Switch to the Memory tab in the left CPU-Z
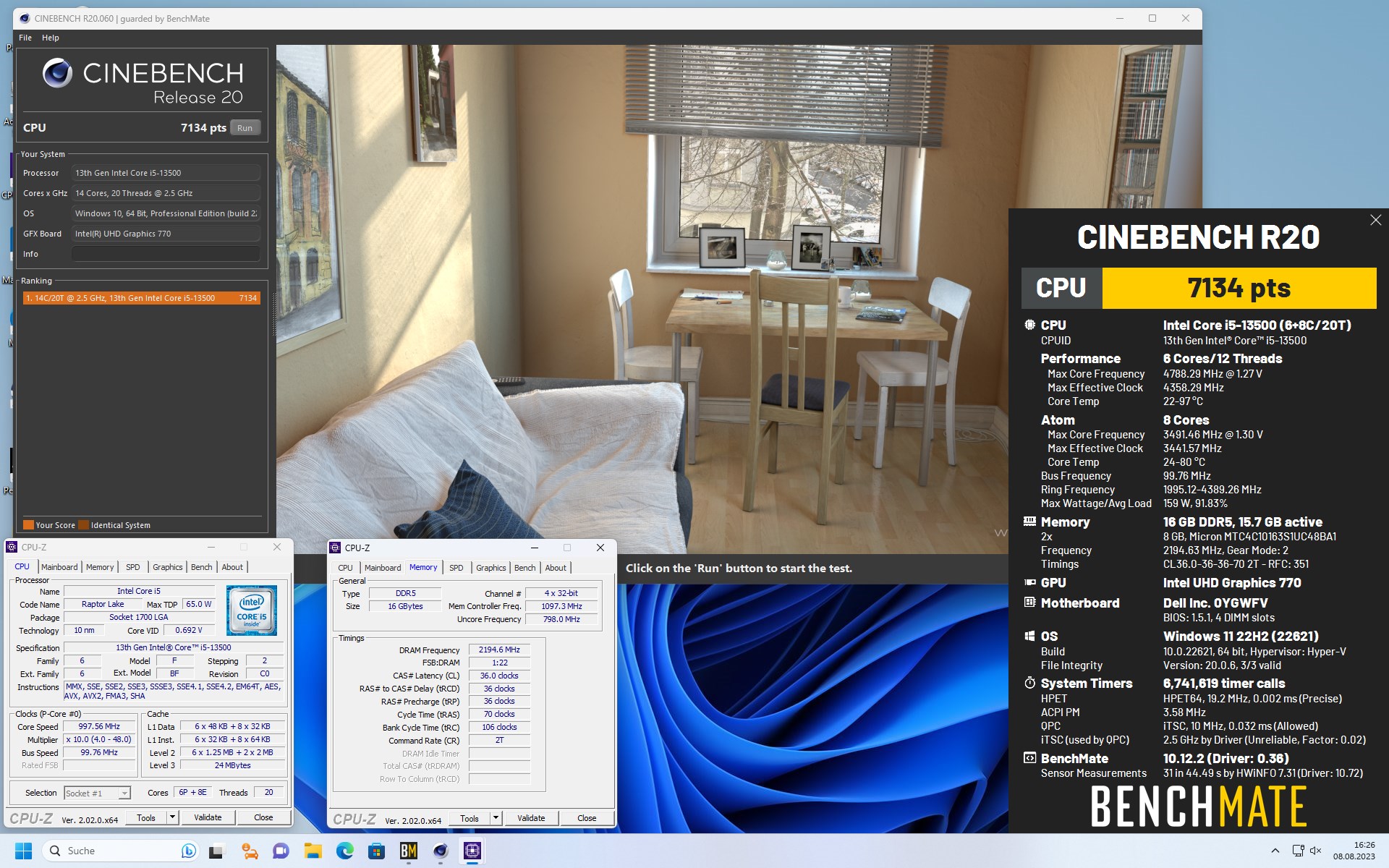 [x=100, y=567]
